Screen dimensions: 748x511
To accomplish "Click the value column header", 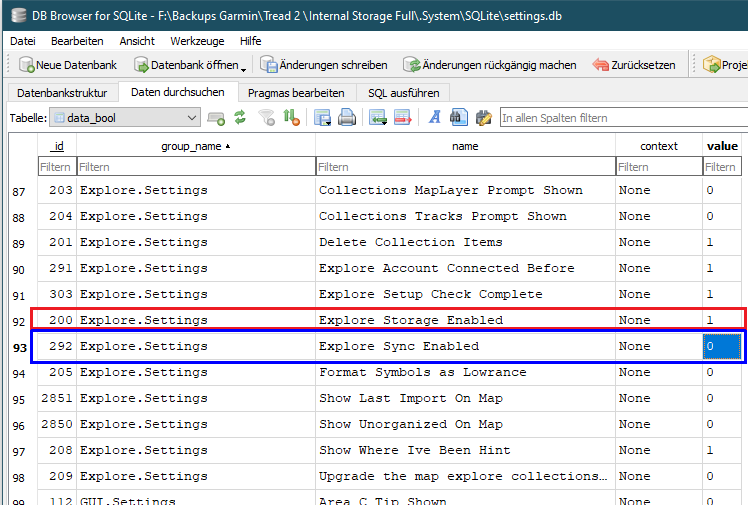I will [x=722, y=146].
